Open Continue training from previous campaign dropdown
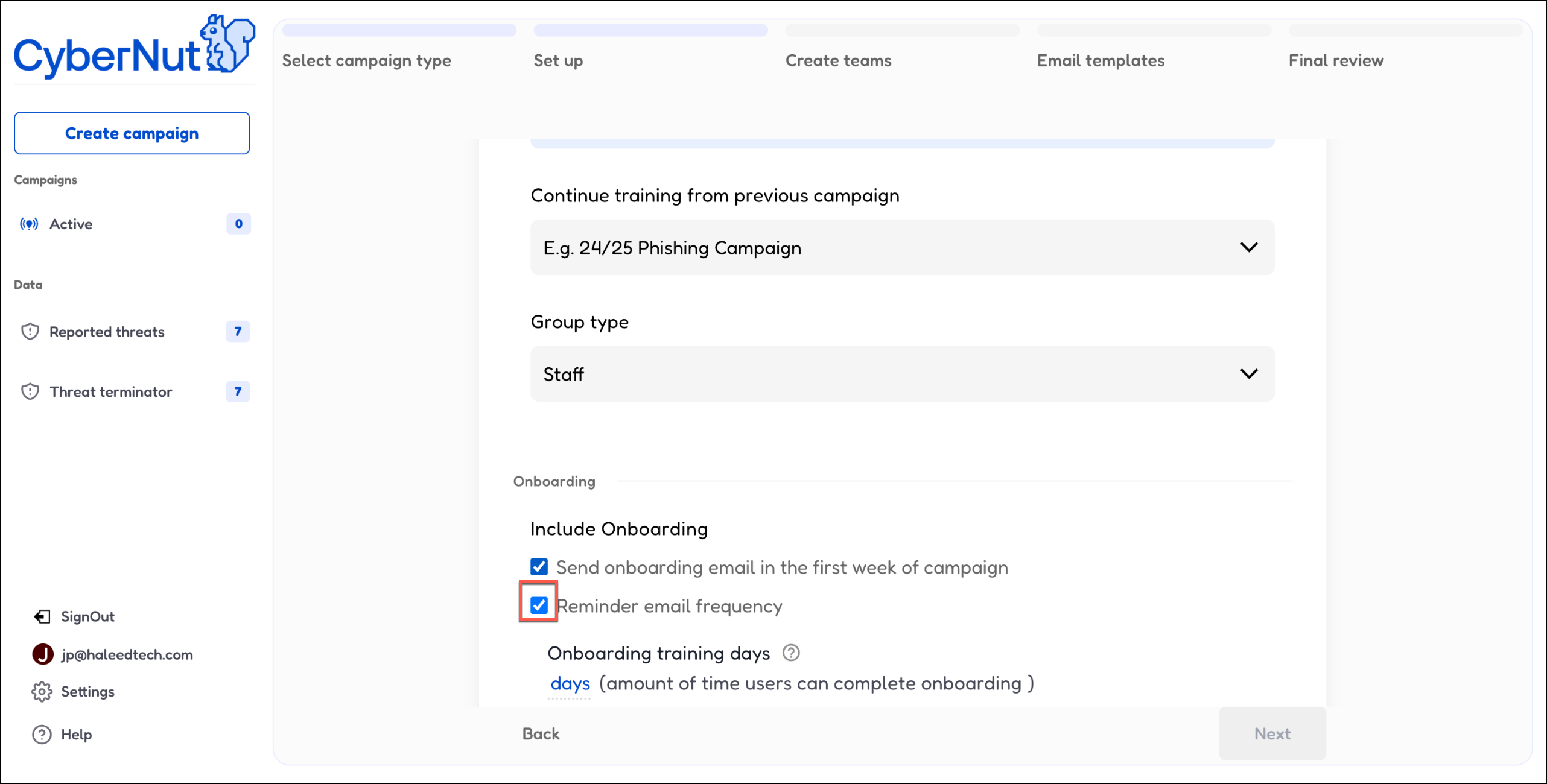This screenshot has height=784, width=1547. tap(902, 248)
